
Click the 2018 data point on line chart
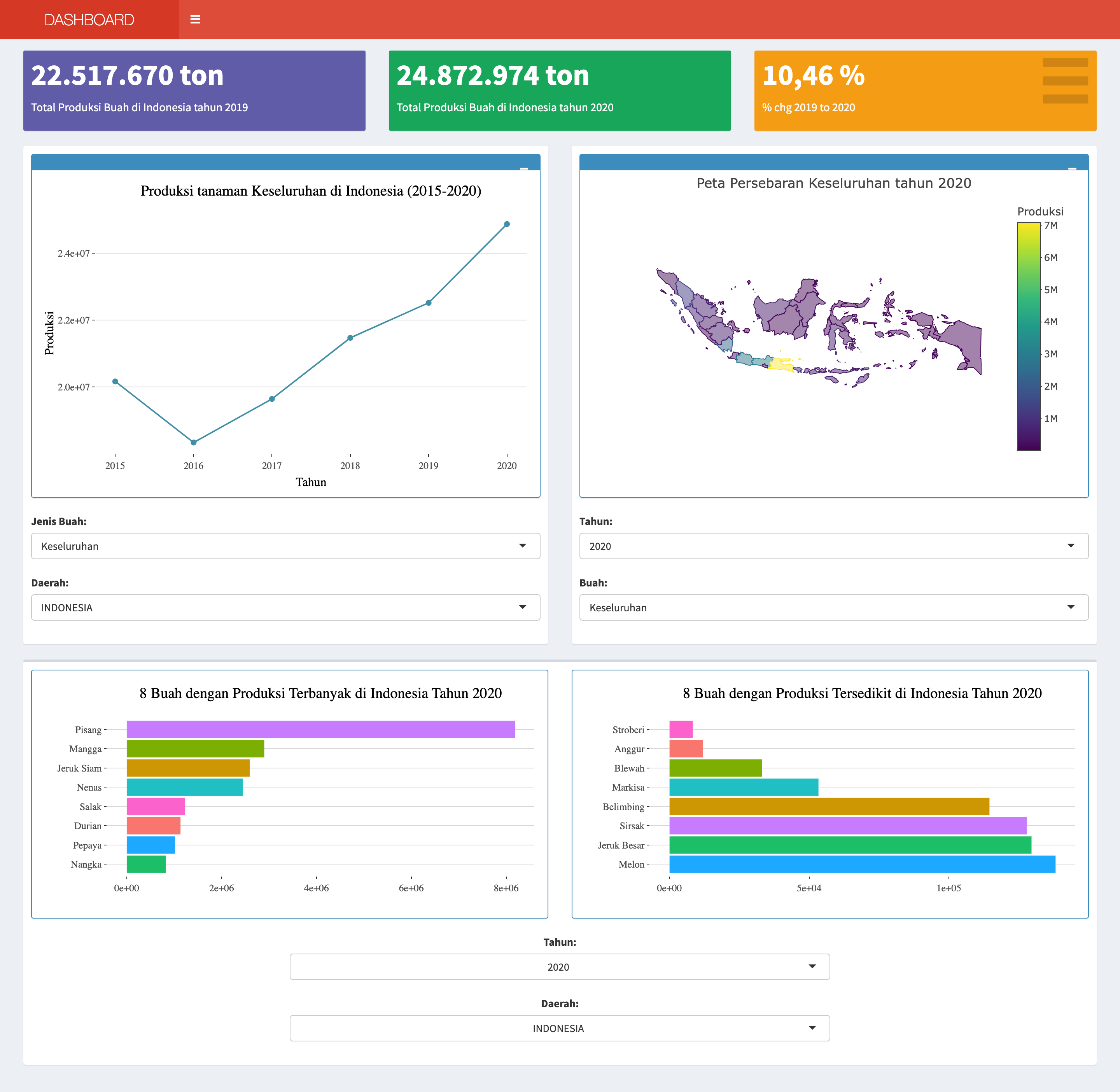350,338
